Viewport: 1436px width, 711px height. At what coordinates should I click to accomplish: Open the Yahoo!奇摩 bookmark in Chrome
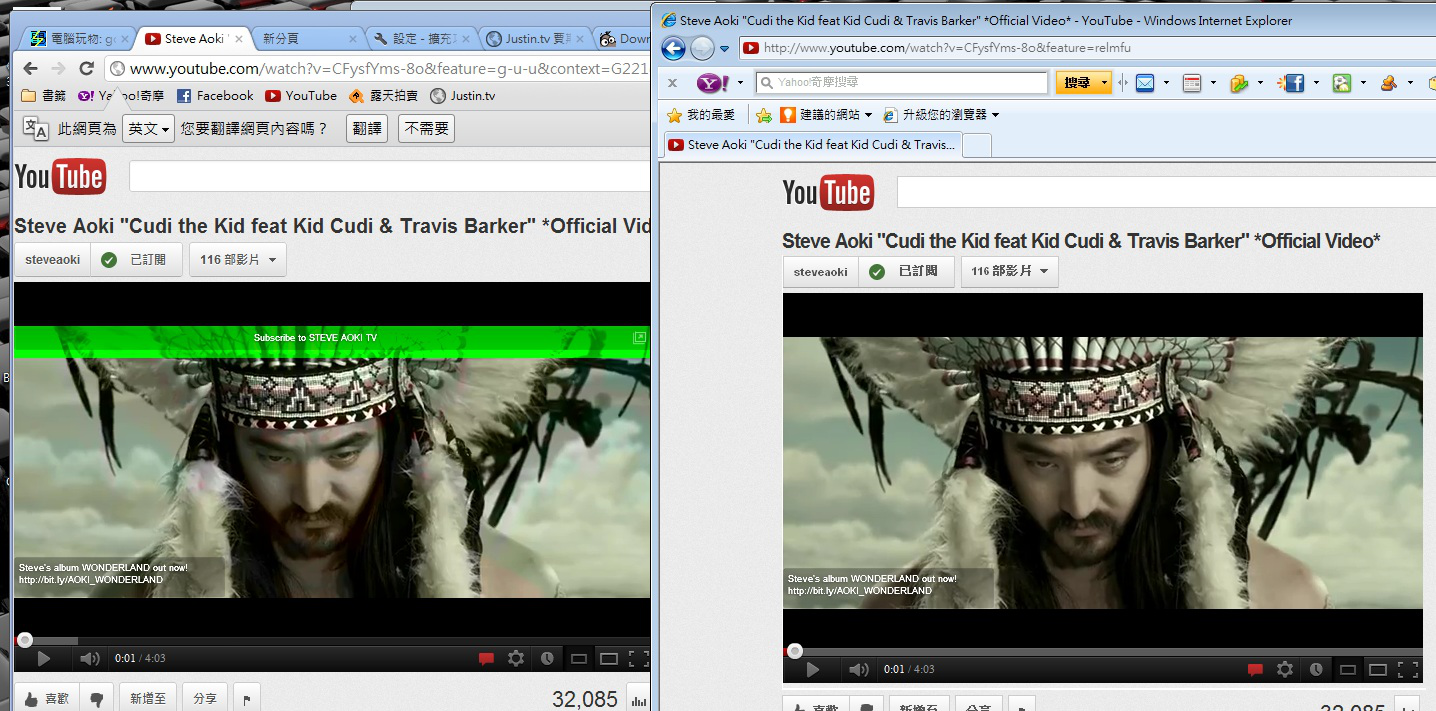point(121,96)
